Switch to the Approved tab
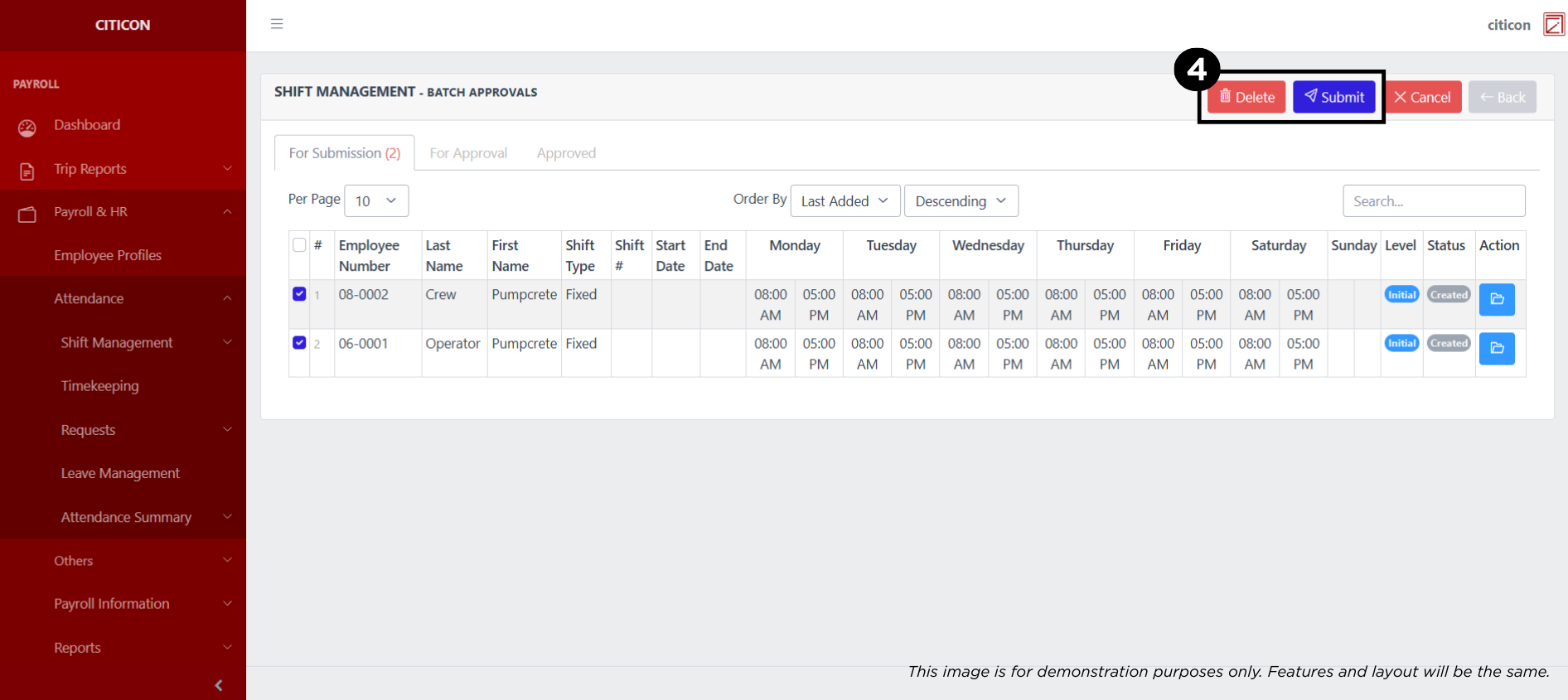 (566, 153)
